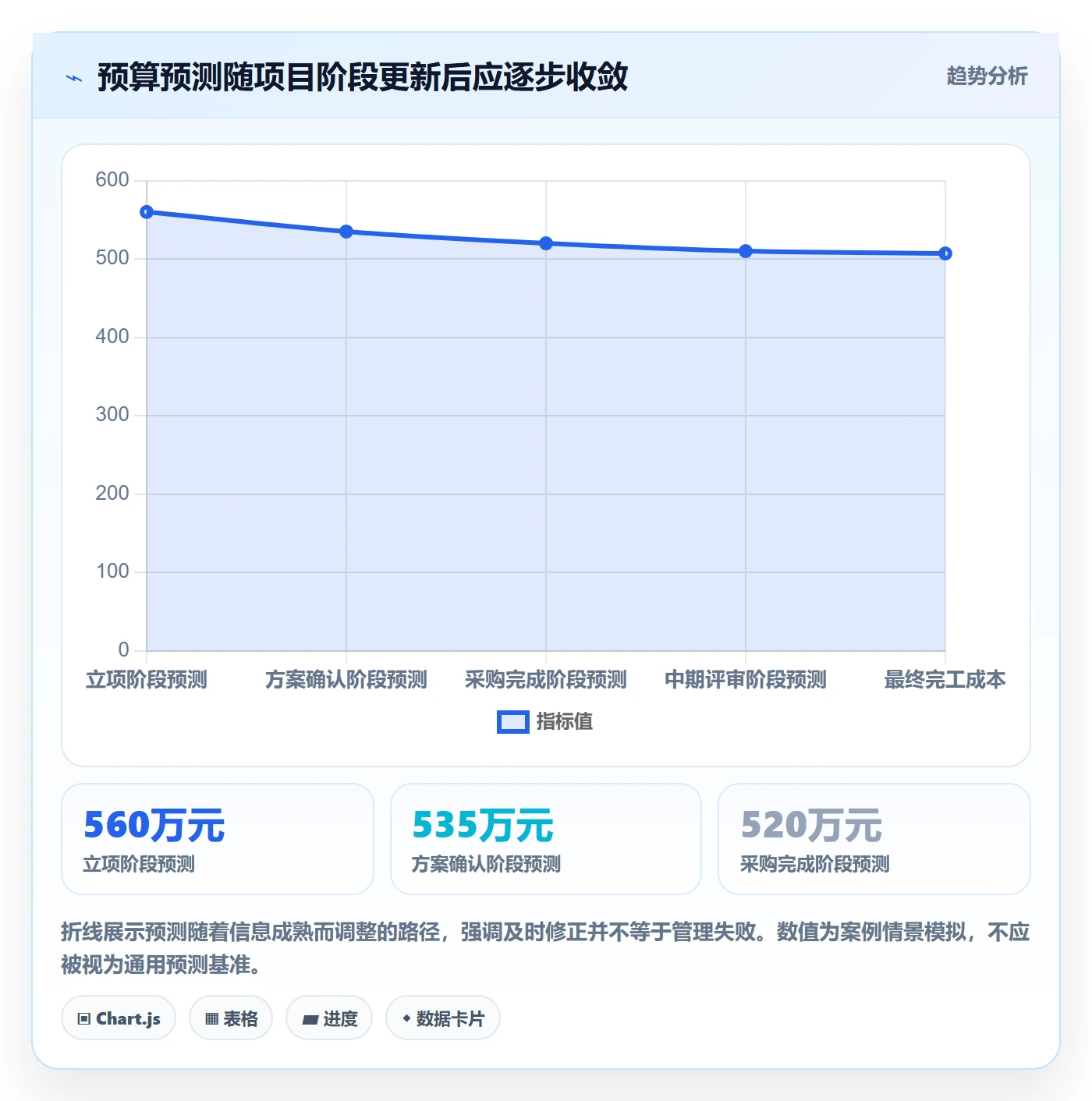The height and width of the screenshot is (1101, 1092).
Task: Click the 方案确认阶段预测 data point on chart
Action: point(346,232)
